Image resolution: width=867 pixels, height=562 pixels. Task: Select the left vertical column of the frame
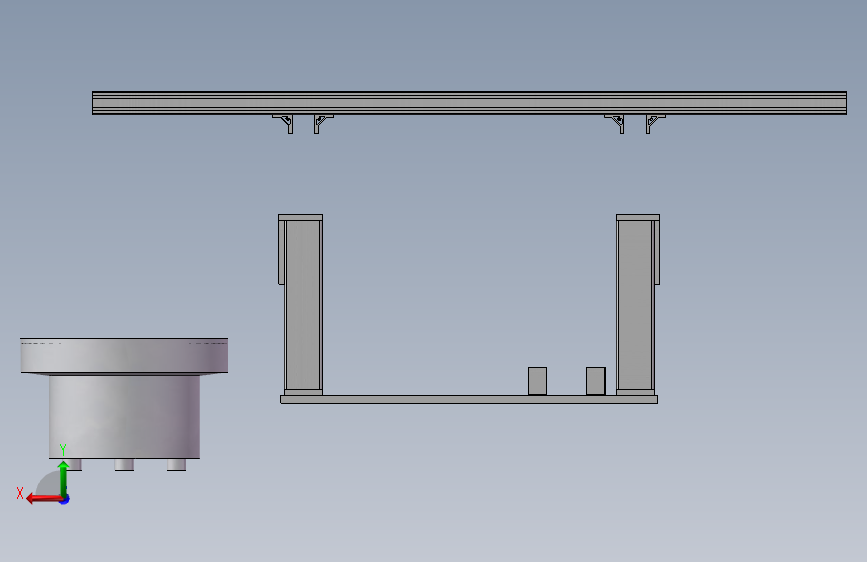coord(303,305)
